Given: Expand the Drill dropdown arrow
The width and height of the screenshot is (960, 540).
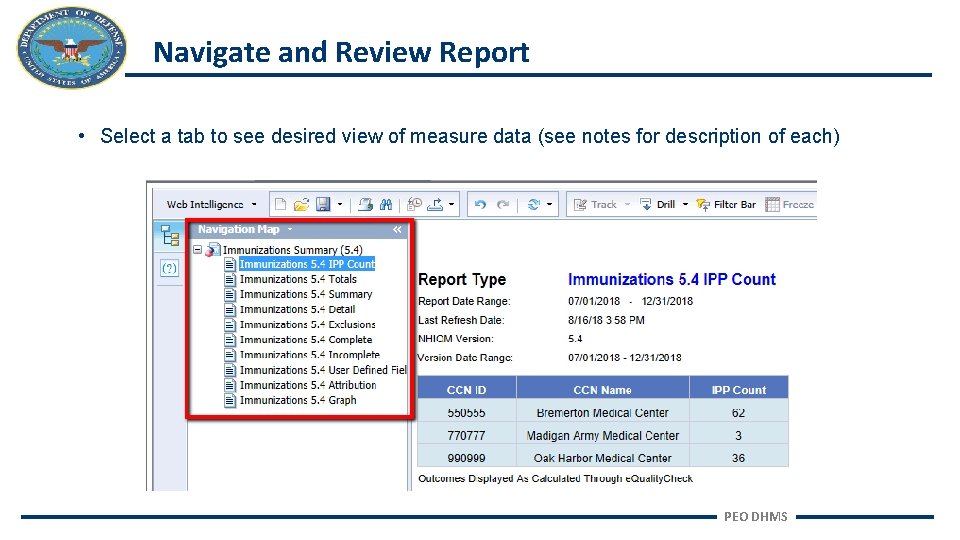Looking at the screenshot, I should pos(685,204).
